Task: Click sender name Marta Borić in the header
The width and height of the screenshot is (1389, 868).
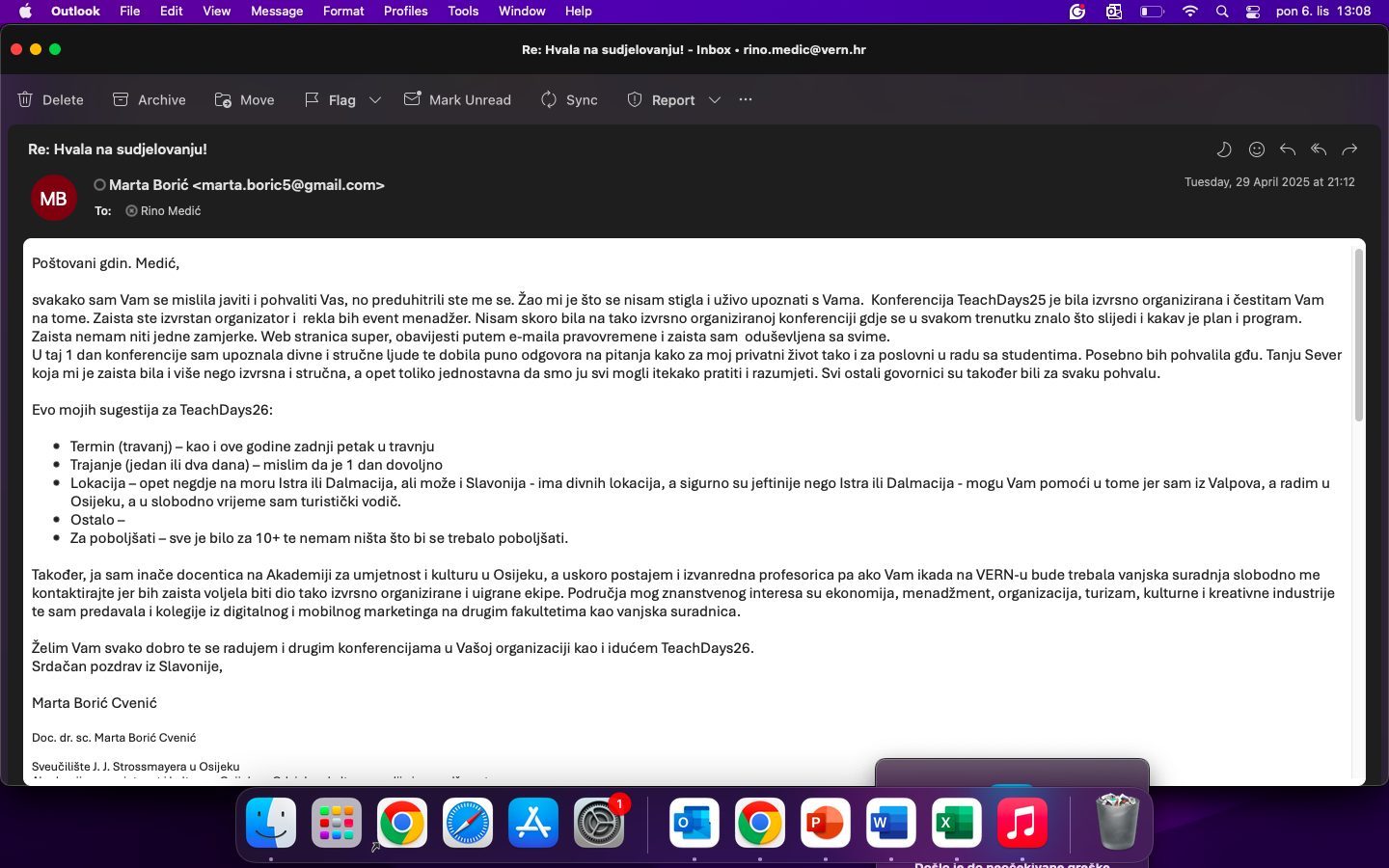Action: click(247, 185)
